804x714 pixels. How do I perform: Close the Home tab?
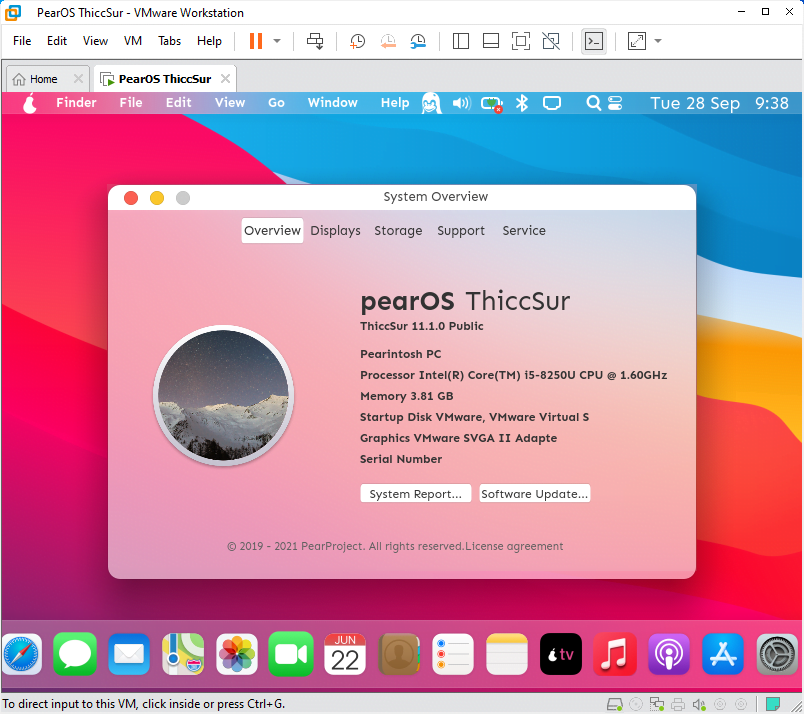[78, 78]
